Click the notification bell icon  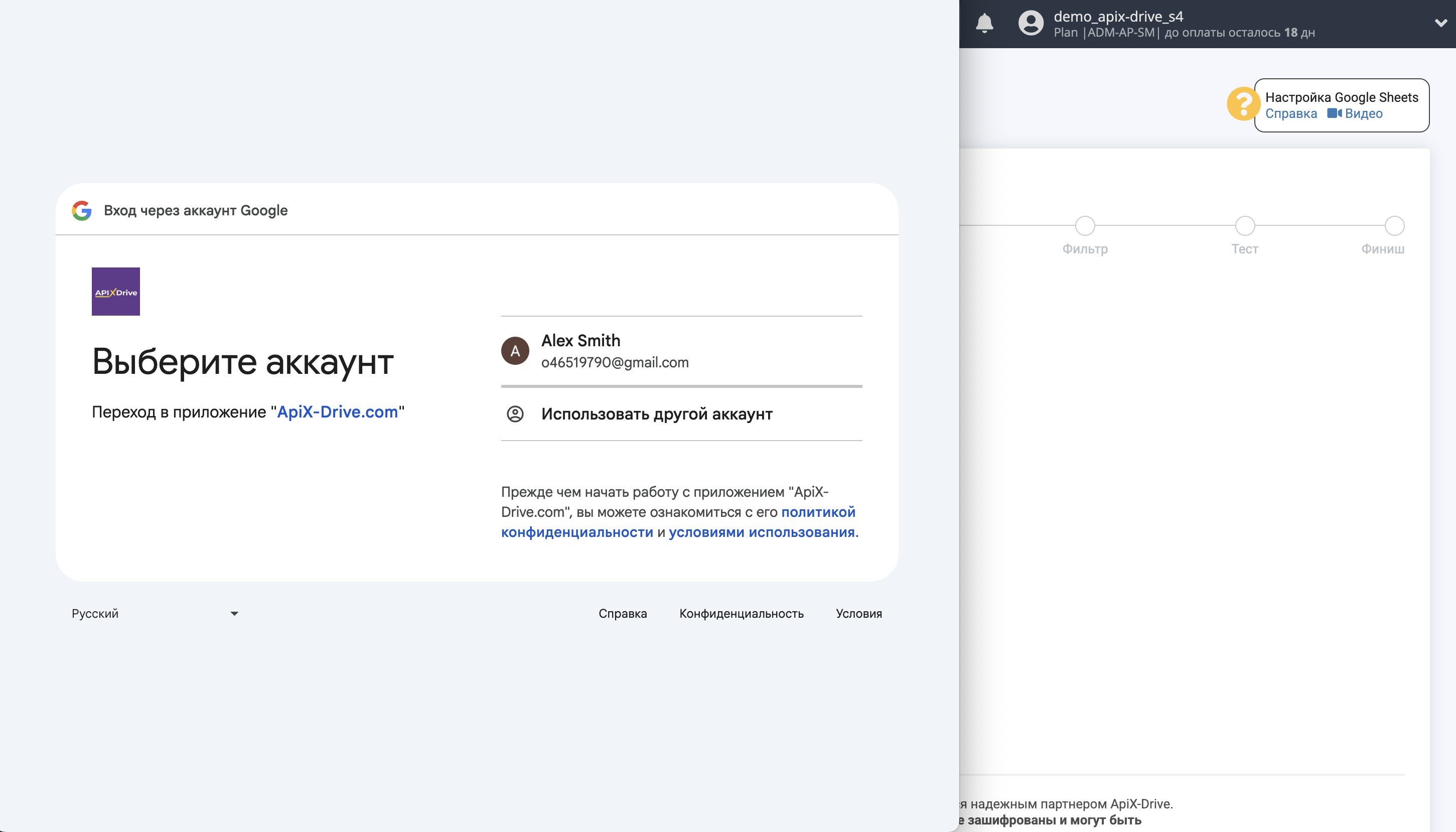coord(985,24)
